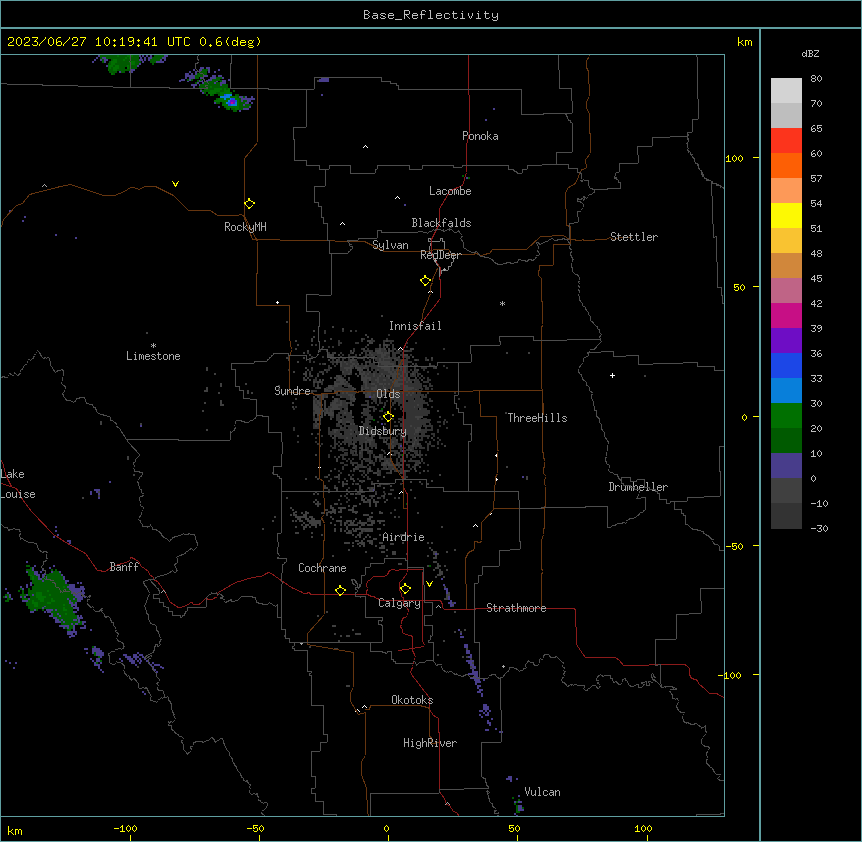
Task: Click the Drumheller city label
Action: pos(638,487)
